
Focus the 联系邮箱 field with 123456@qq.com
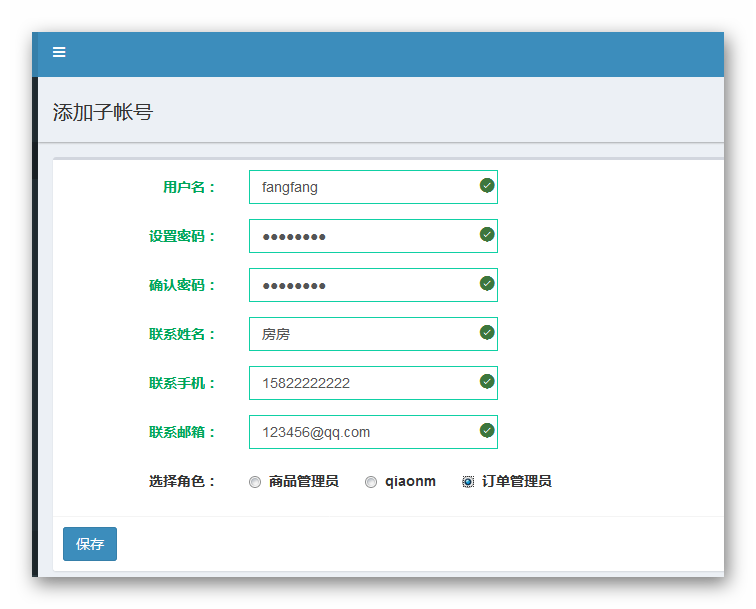coord(373,432)
